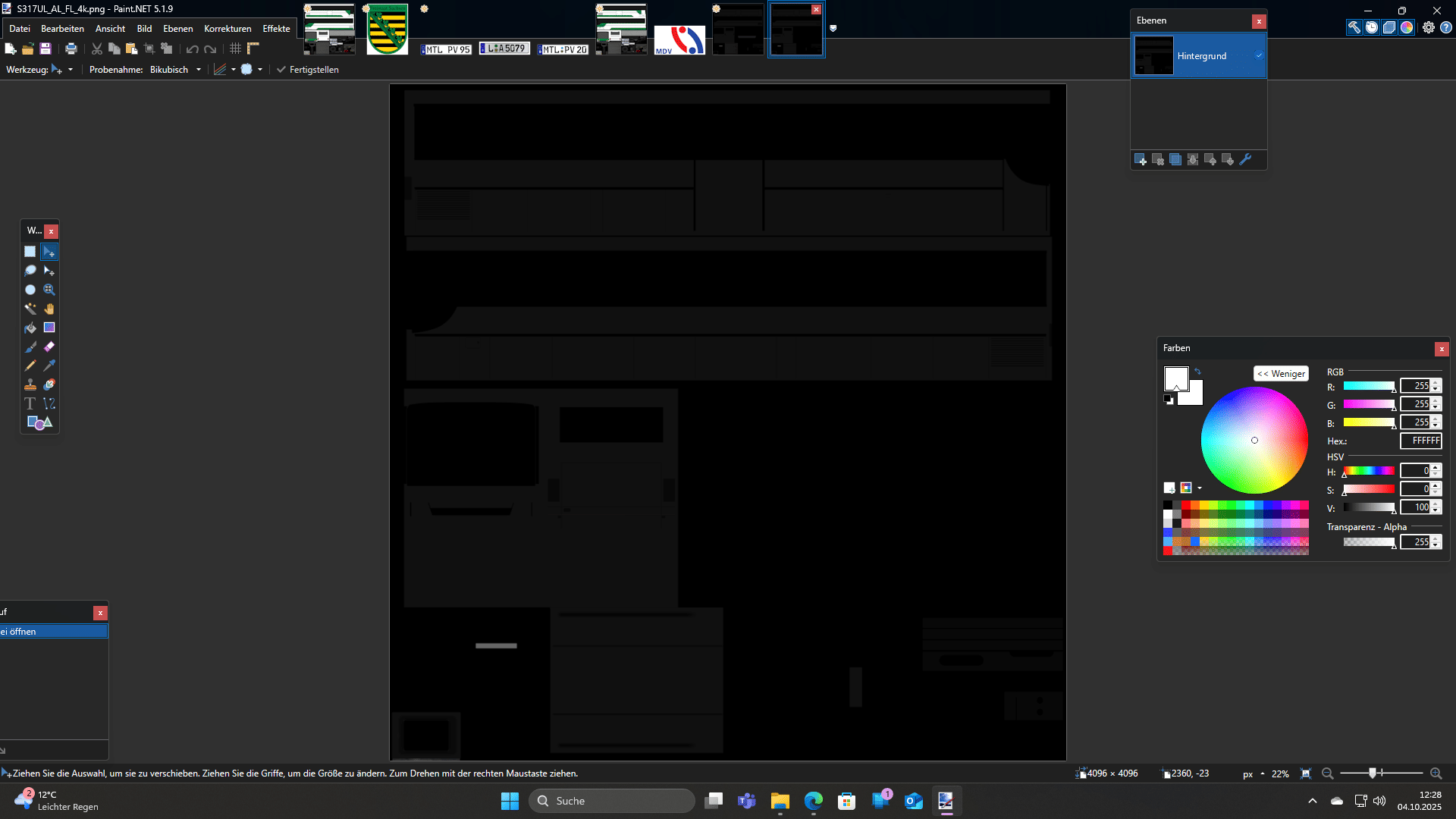Select the Gradient tool
This screenshot has height=819, width=1456.
(49, 328)
